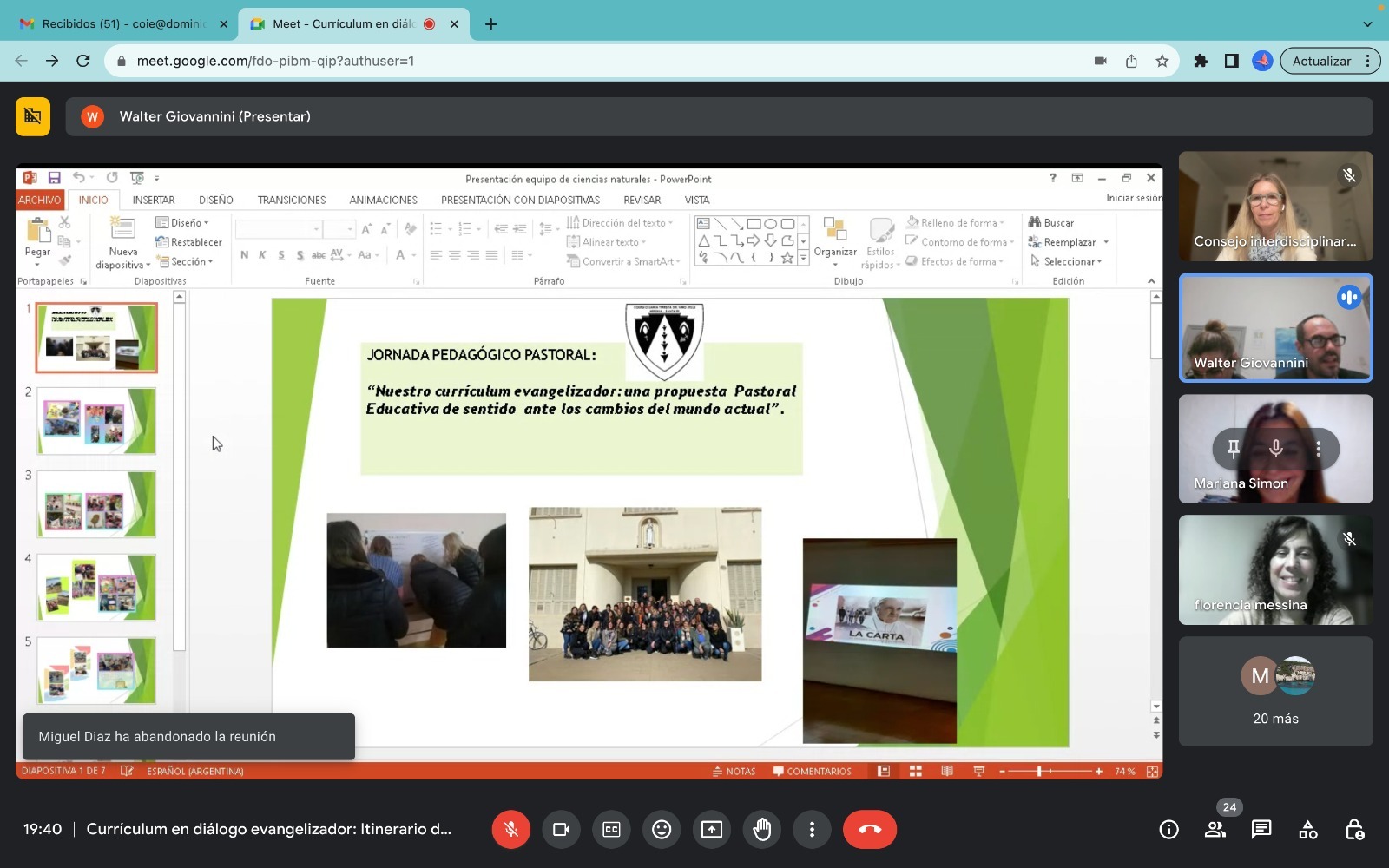Switch to the INSERTAR ribbon tab
Screen dimensions: 1389x868
154,200
